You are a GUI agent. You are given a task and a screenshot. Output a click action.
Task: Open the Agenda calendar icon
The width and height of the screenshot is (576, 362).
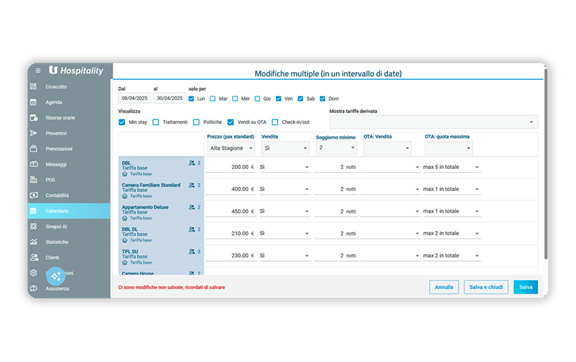(33, 102)
